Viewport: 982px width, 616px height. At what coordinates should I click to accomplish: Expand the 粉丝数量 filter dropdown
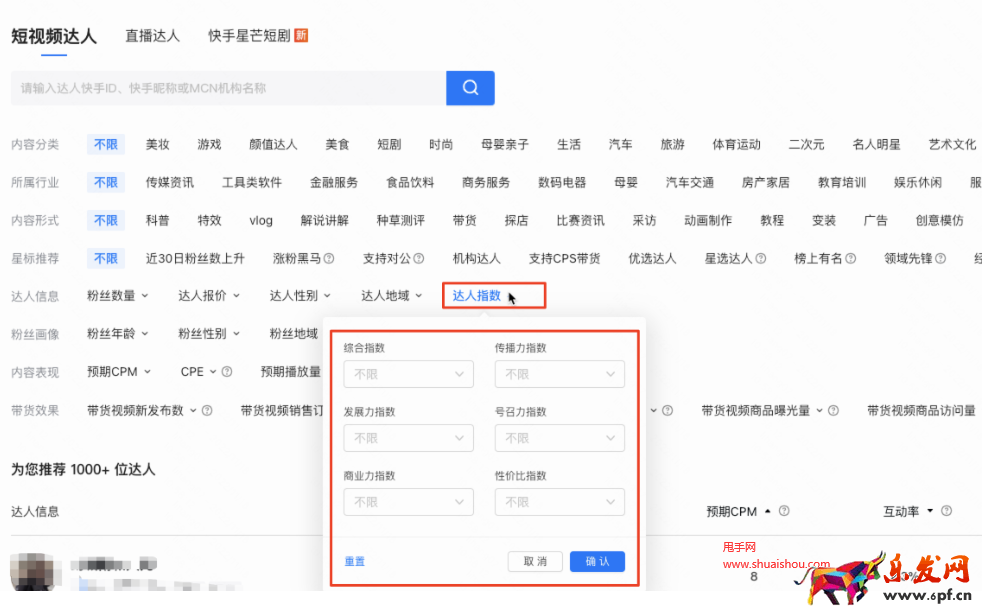coord(112,295)
